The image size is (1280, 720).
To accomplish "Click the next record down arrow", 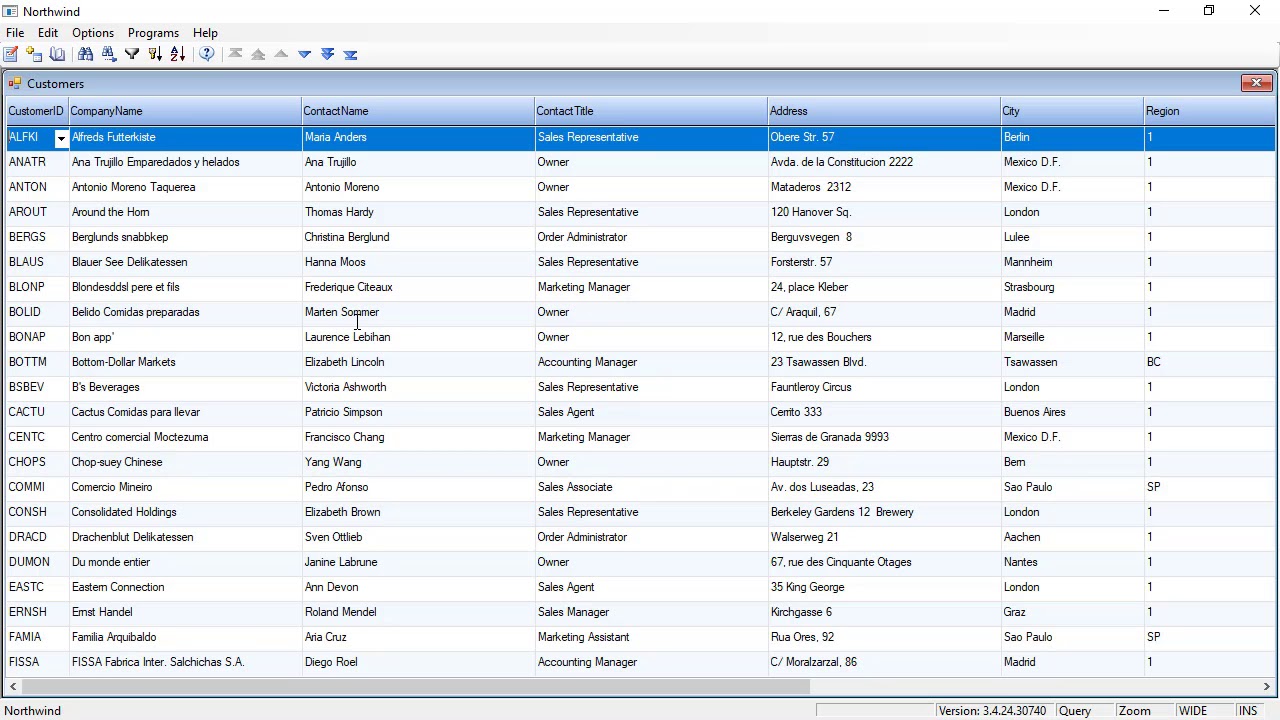I will pyautogui.click(x=304, y=54).
